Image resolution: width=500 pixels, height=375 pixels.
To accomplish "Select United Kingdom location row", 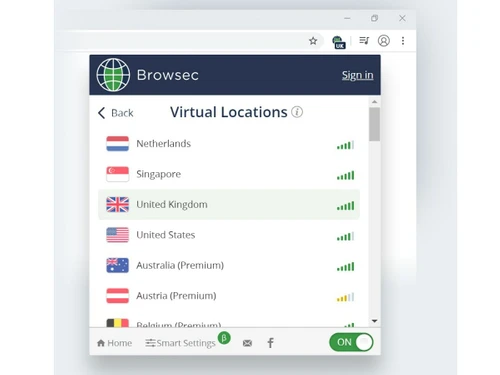I will tap(229, 204).
